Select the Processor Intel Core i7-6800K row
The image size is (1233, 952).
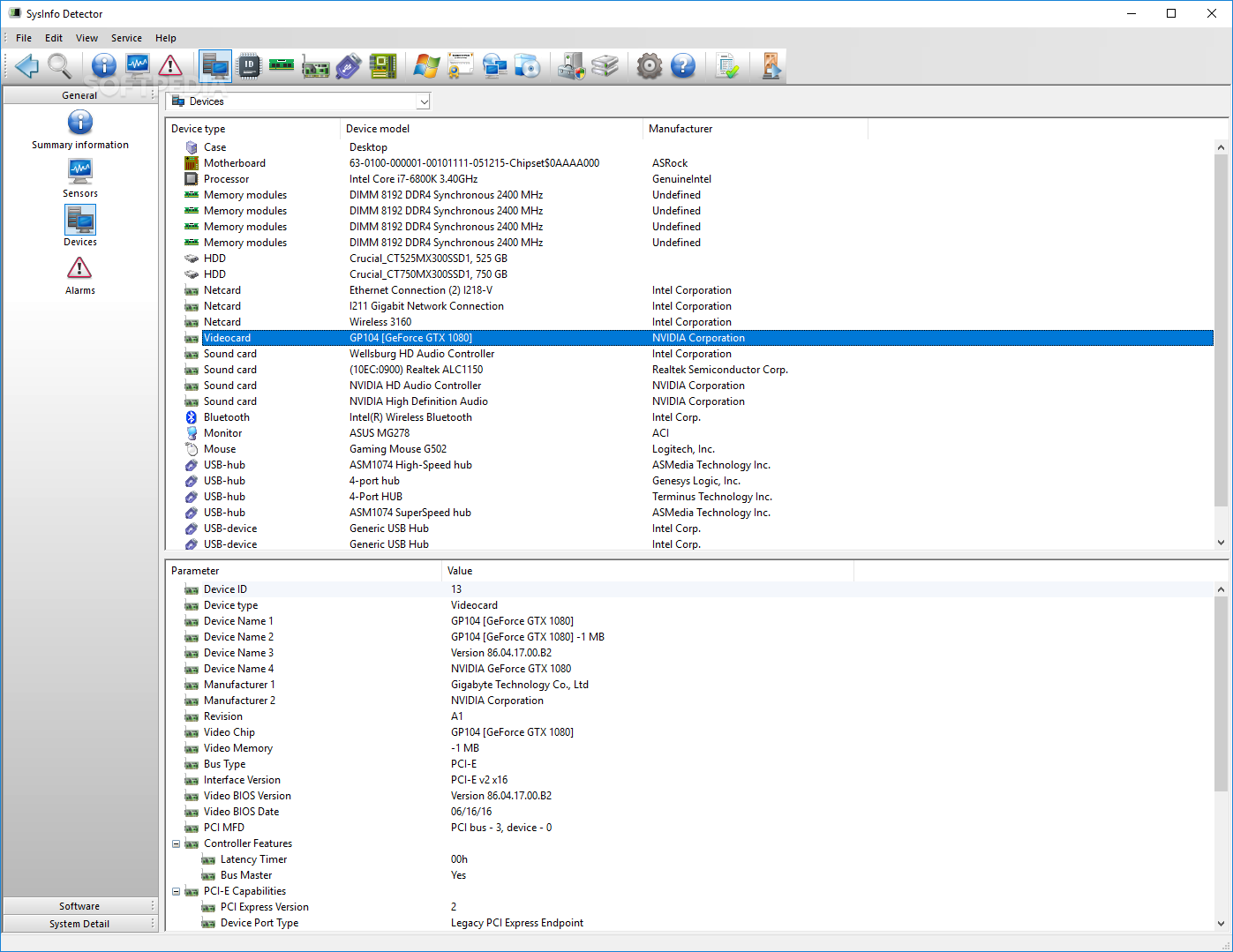pyautogui.click(x=690, y=179)
